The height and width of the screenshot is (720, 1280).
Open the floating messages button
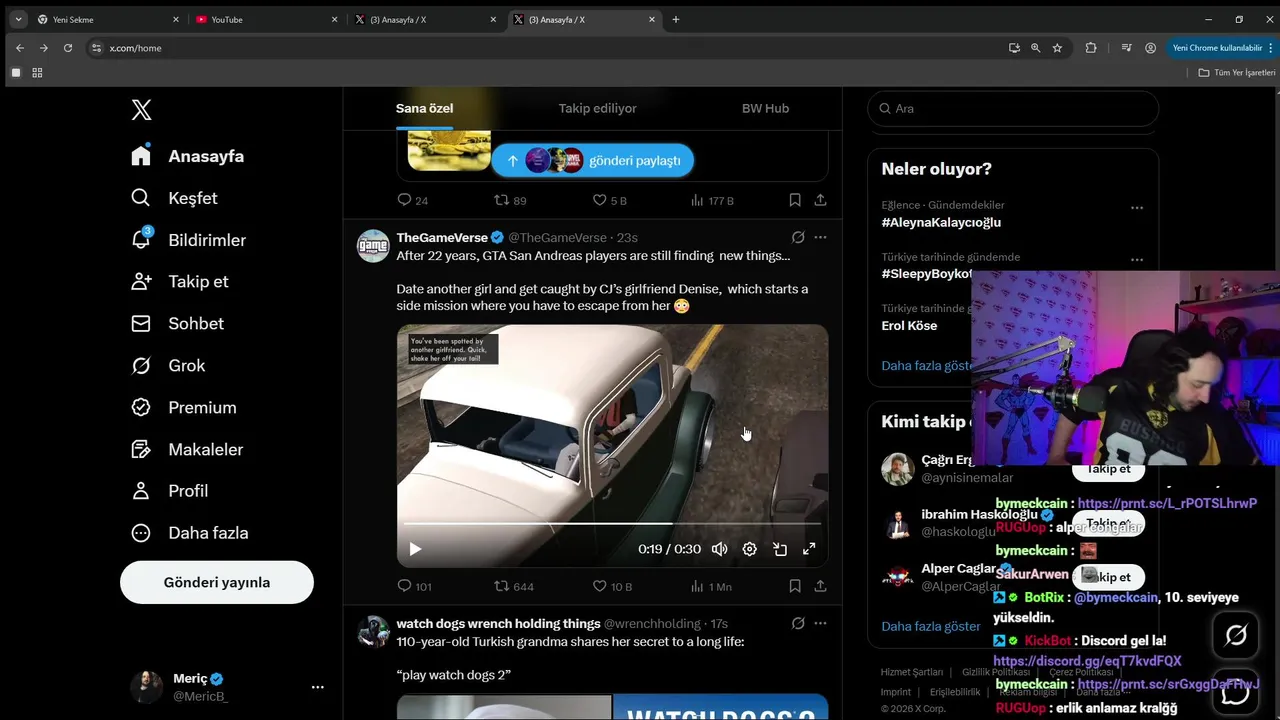click(x=1236, y=692)
